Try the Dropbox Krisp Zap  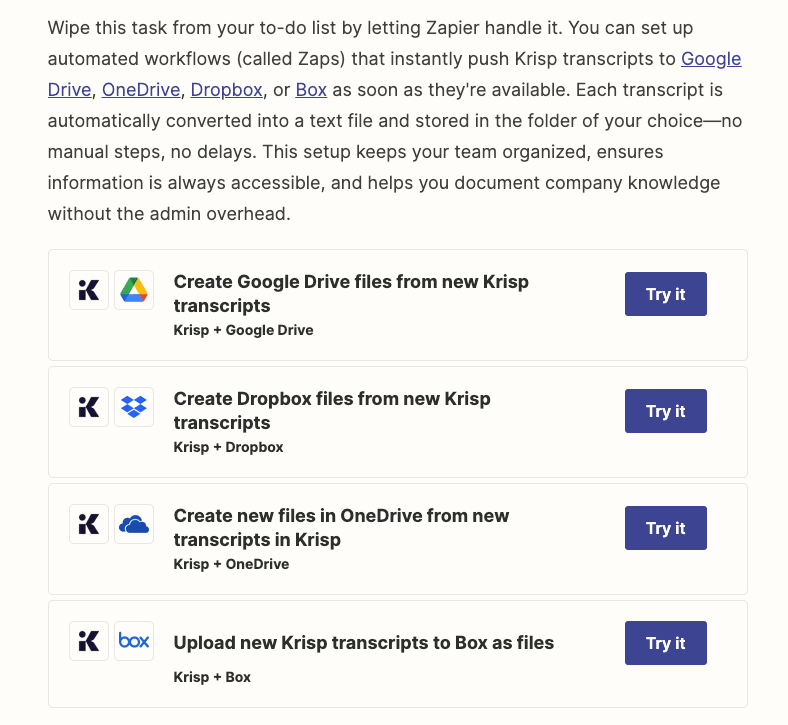click(x=665, y=411)
